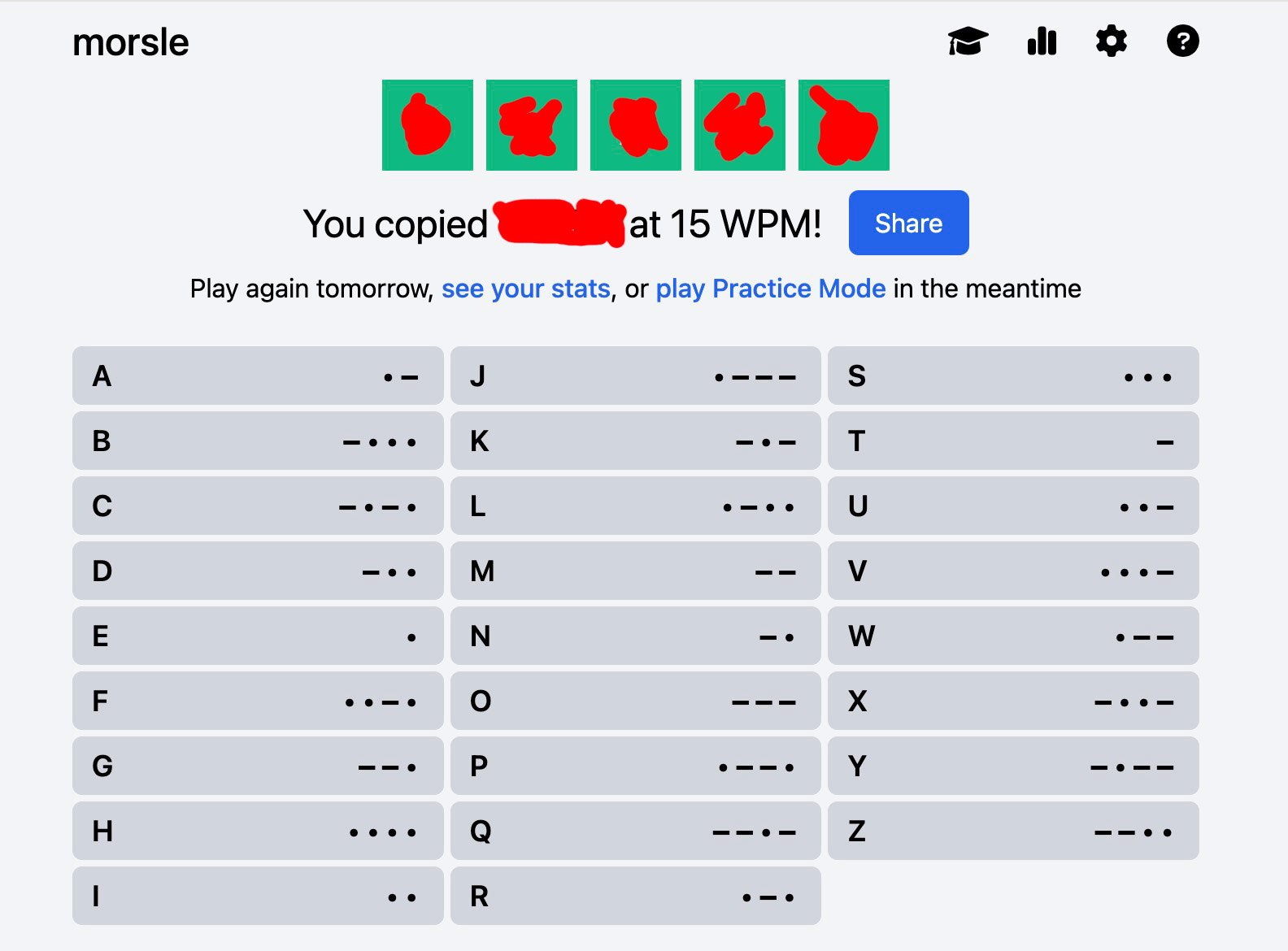
Task: Play the letter E Morse key
Action: click(258, 636)
